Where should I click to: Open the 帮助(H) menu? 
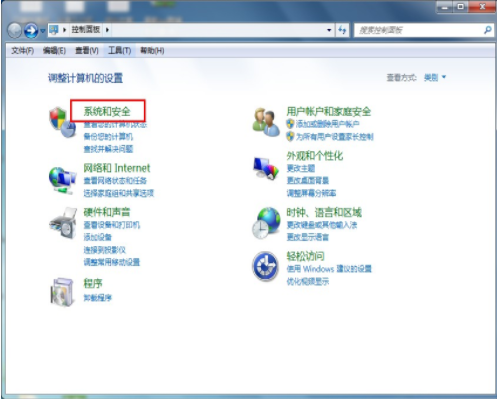(152, 51)
